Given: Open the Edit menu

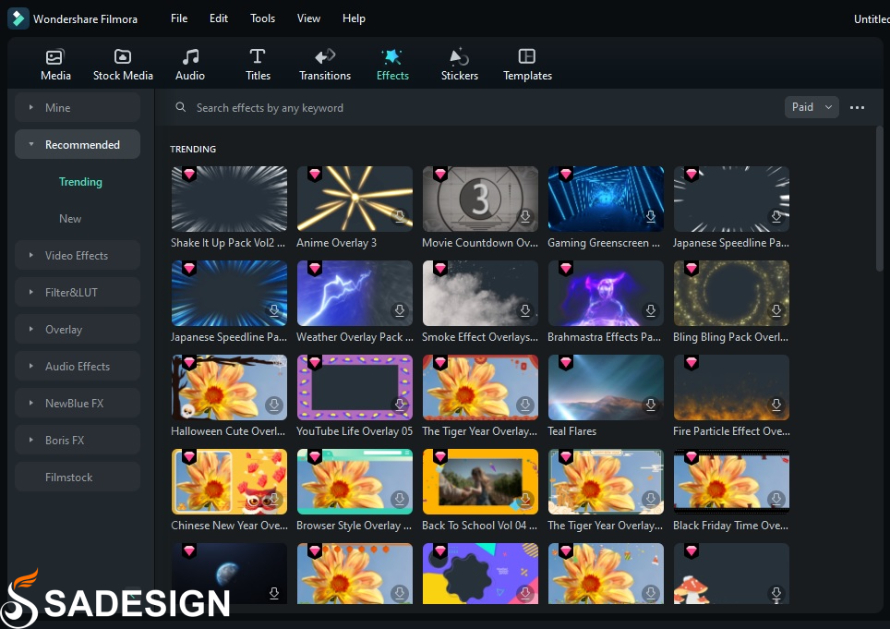Looking at the screenshot, I should (219, 18).
